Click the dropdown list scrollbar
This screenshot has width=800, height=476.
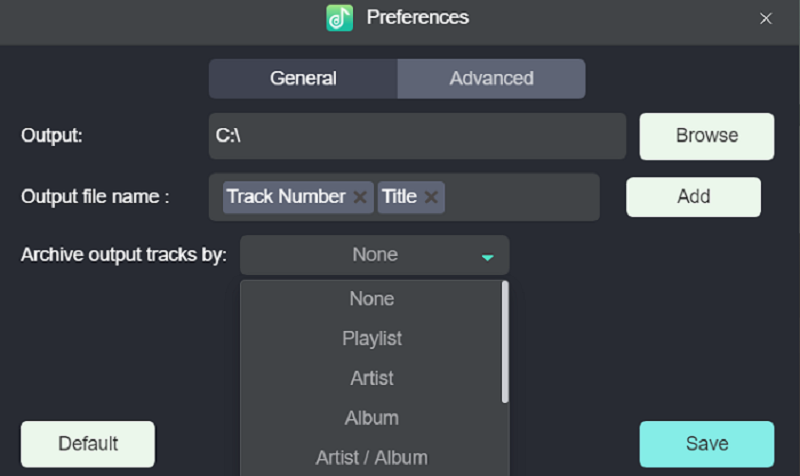click(x=505, y=342)
